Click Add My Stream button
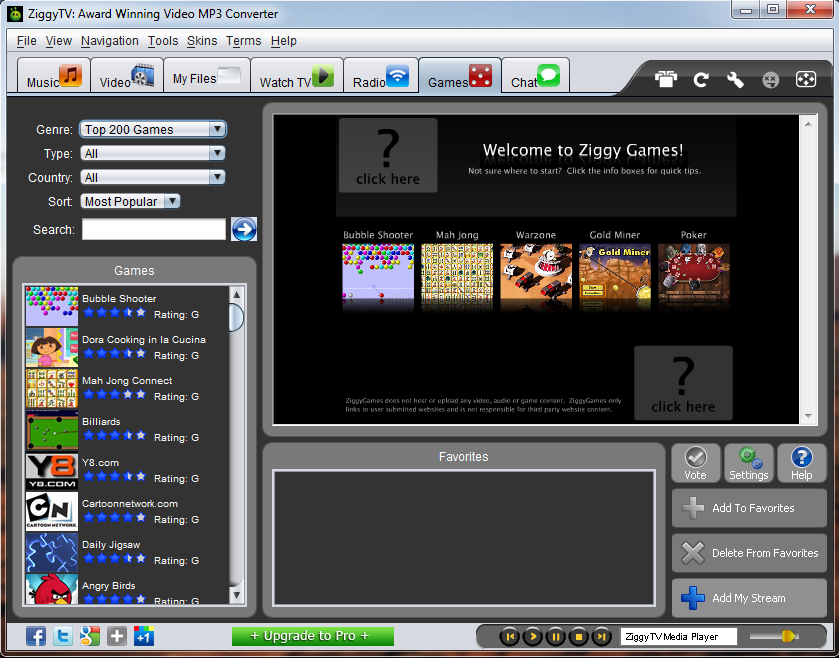Image resolution: width=839 pixels, height=658 pixels. [x=749, y=598]
